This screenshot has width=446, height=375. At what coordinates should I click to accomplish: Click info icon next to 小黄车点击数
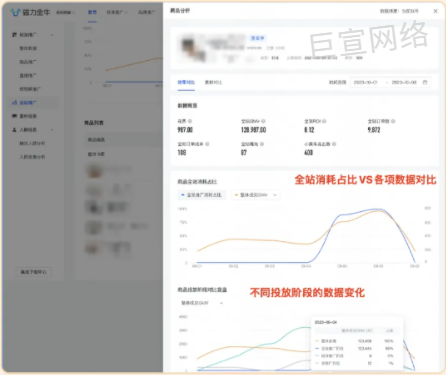pyautogui.click(x=334, y=144)
